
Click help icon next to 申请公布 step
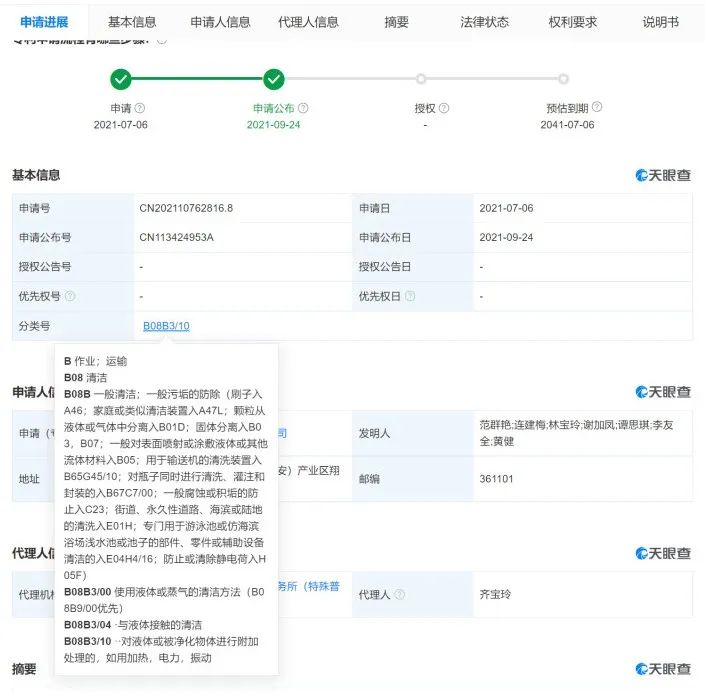303,108
